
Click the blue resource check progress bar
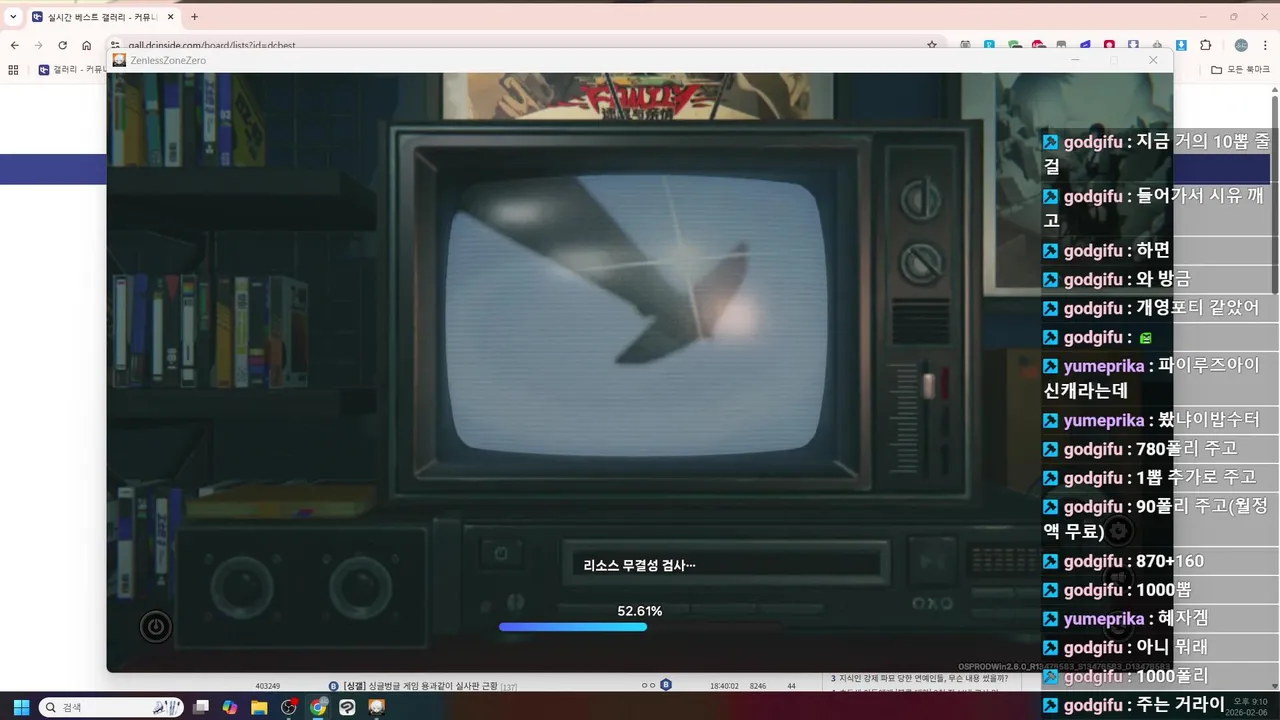pos(573,627)
